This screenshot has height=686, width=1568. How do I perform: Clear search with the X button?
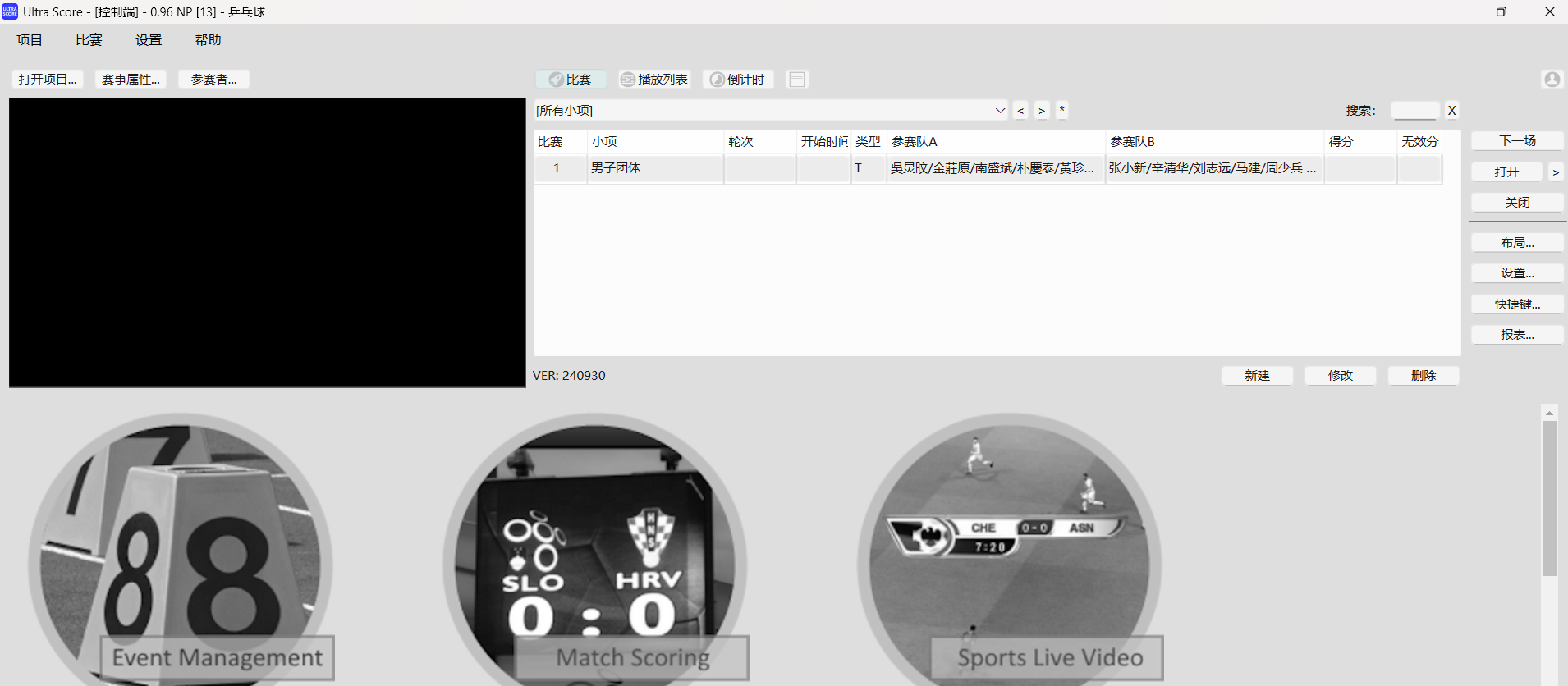1451,111
